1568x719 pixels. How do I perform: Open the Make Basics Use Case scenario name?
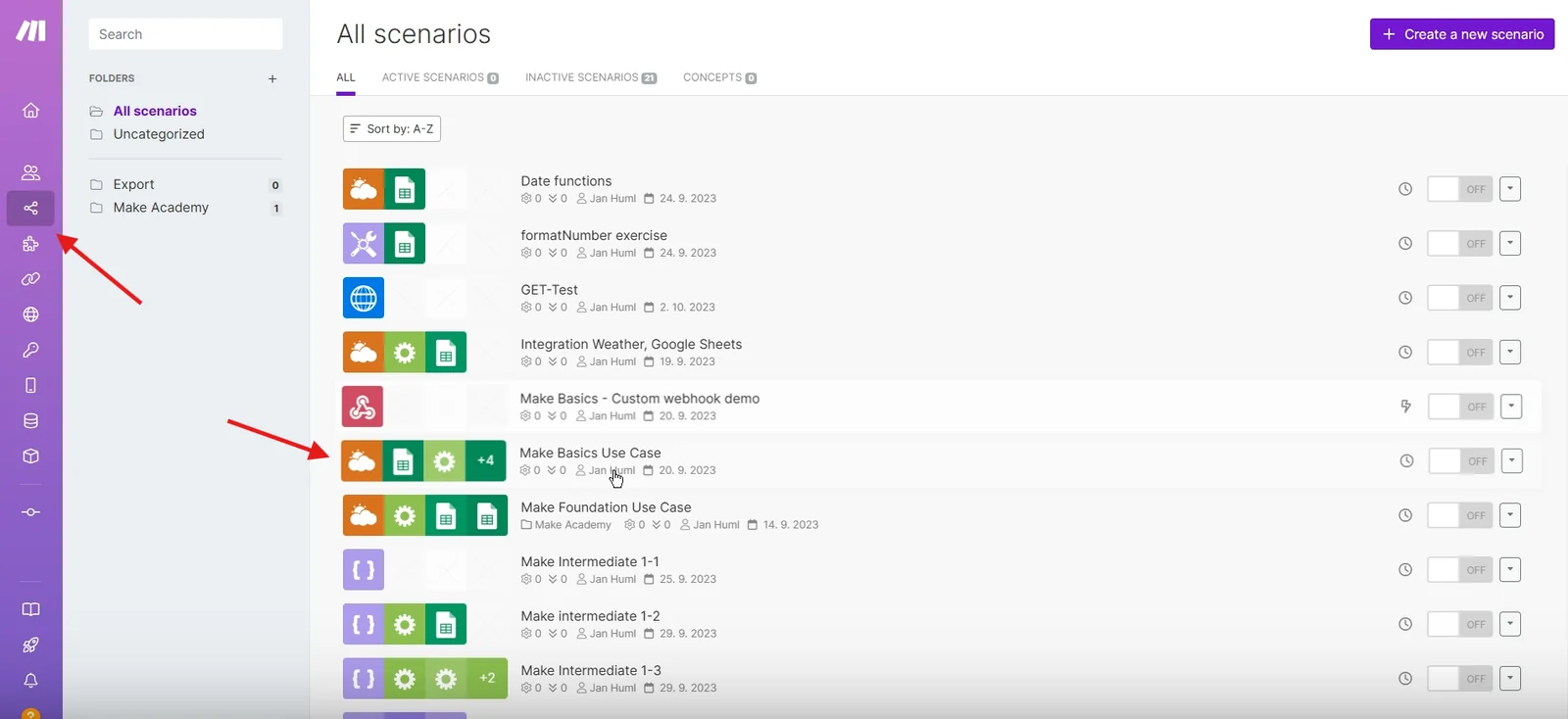coord(590,453)
